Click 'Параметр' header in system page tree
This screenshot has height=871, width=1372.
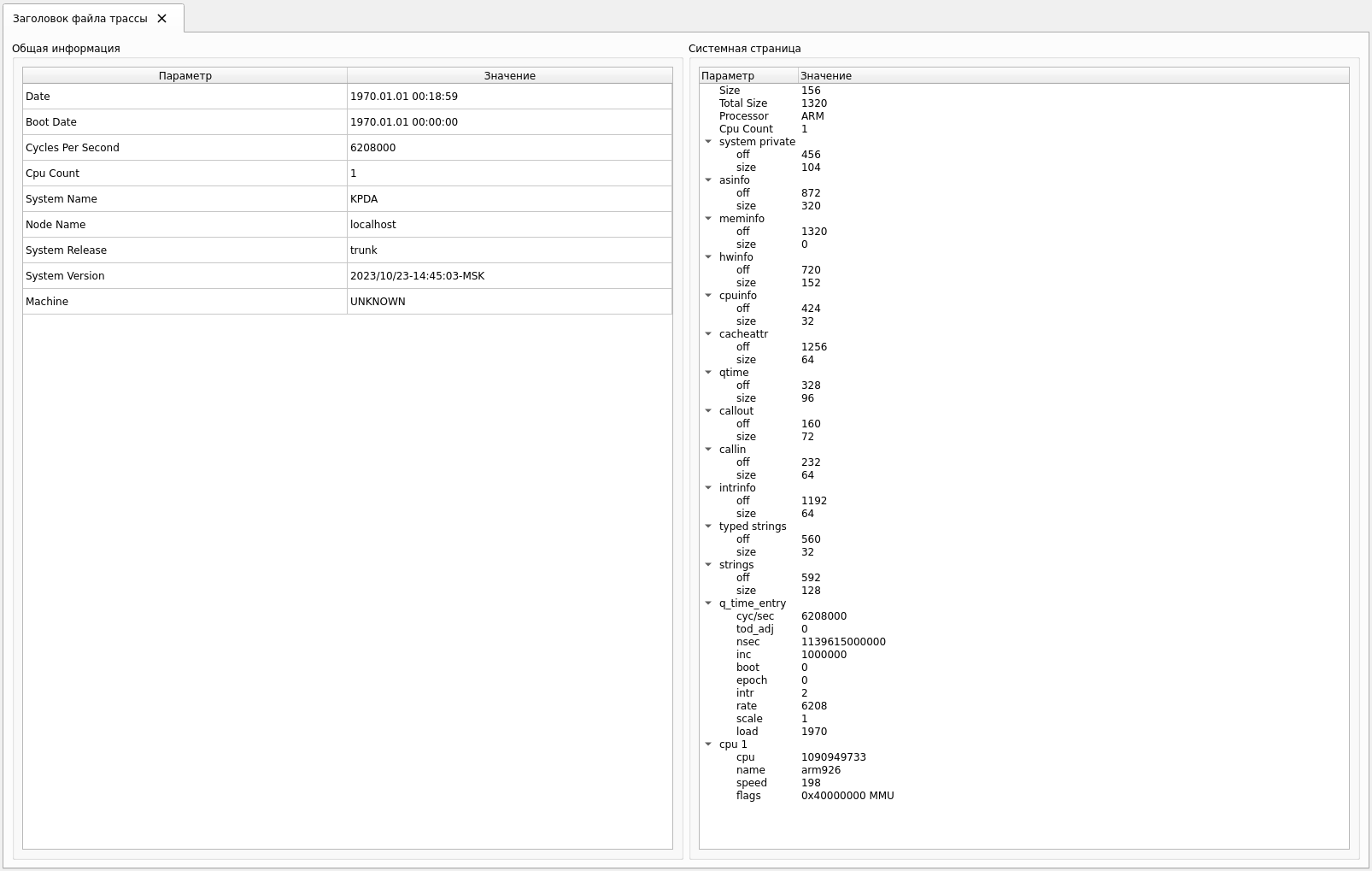pyautogui.click(x=728, y=75)
